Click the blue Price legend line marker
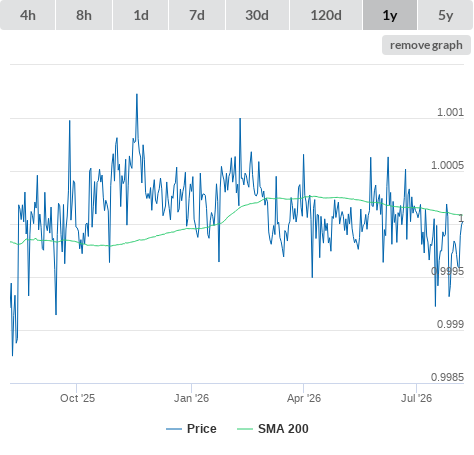The image size is (474, 455). click(x=174, y=429)
